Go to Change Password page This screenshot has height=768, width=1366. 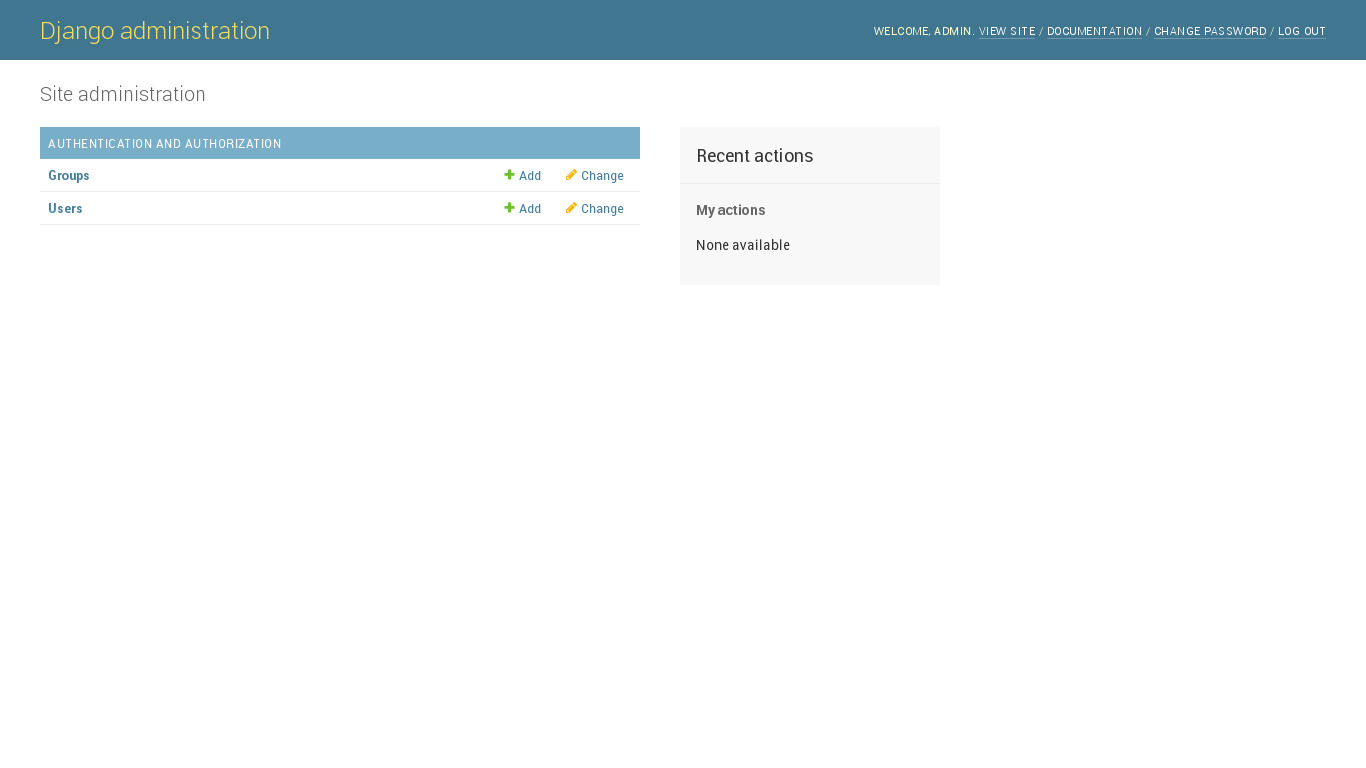pos(1210,32)
